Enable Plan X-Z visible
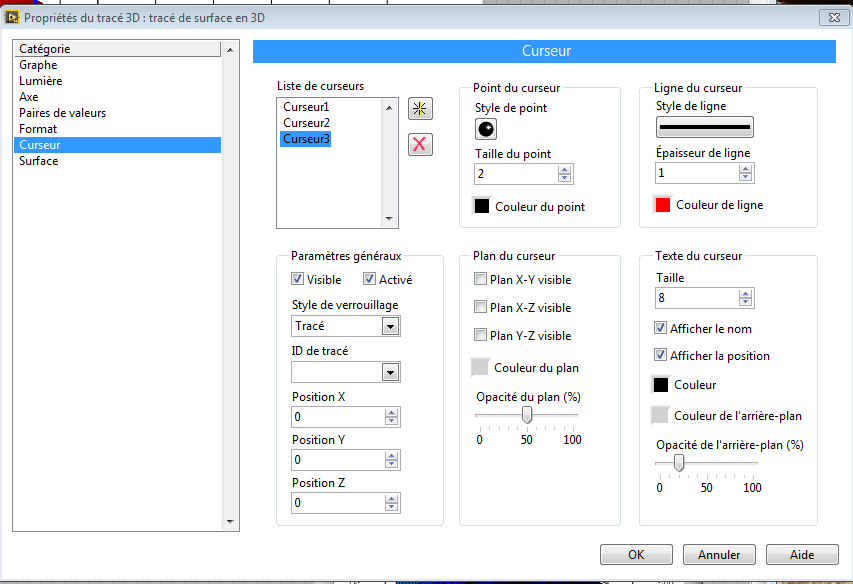Image resolution: width=853 pixels, height=584 pixels. (480, 307)
